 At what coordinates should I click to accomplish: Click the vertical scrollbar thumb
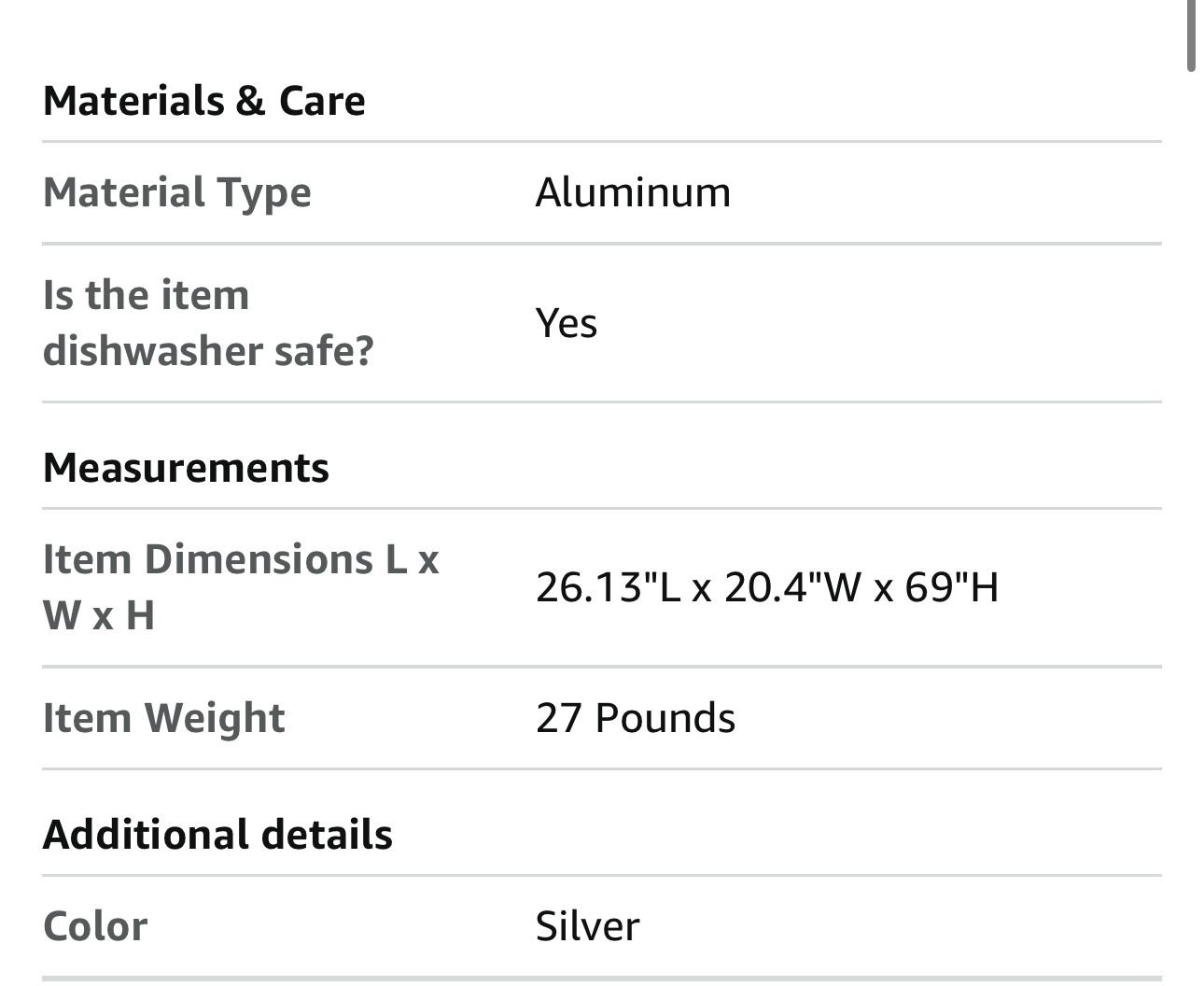click(x=1191, y=35)
